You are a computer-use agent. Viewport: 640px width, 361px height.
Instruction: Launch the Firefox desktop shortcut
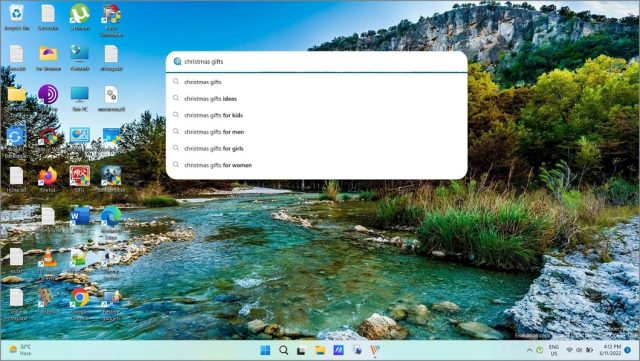pos(48,179)
